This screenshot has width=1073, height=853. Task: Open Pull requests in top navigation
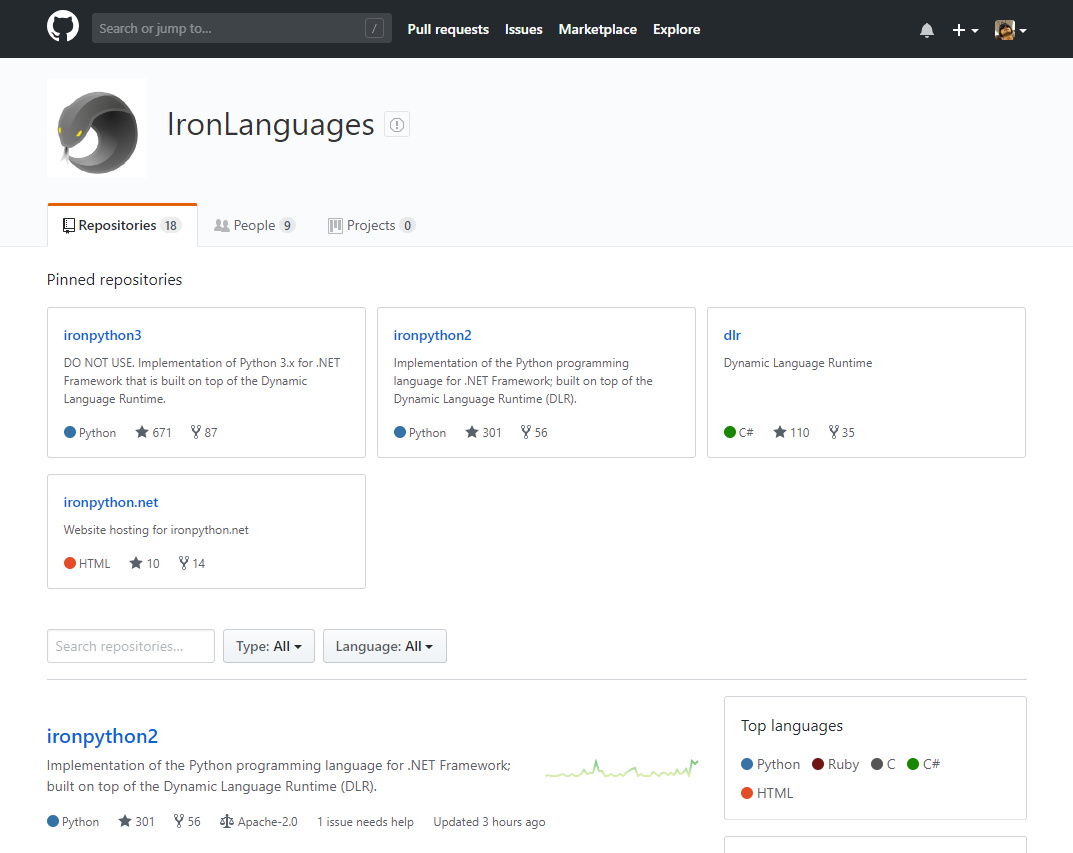448,30
